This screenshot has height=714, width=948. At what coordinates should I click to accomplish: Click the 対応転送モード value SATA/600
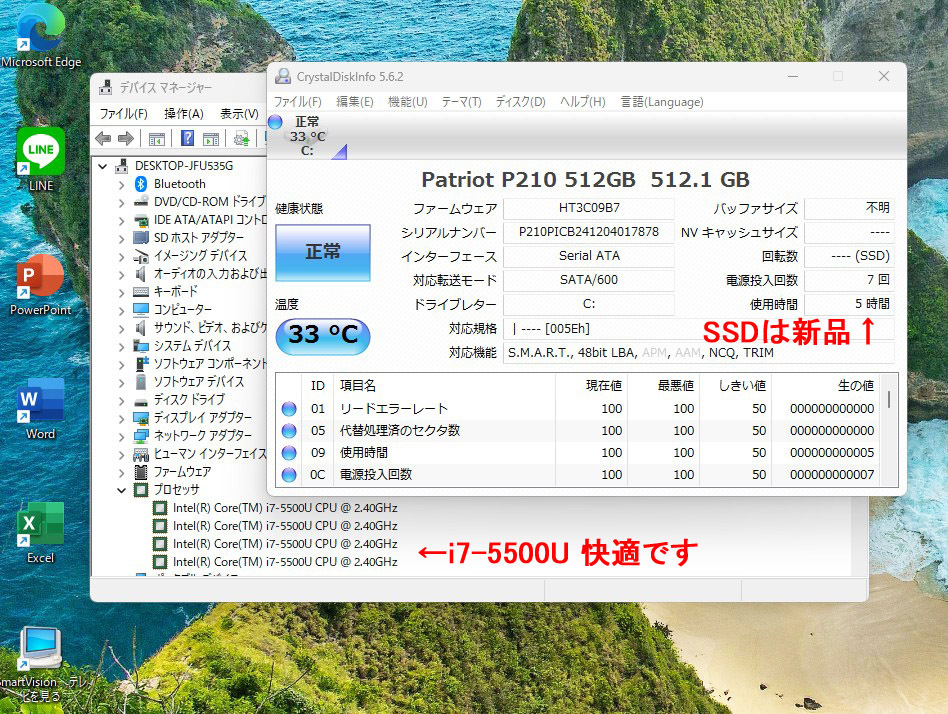pos(589,280)
